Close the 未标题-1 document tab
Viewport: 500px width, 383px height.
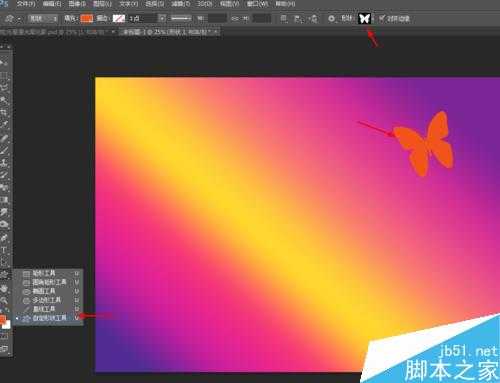coord(216,32)
